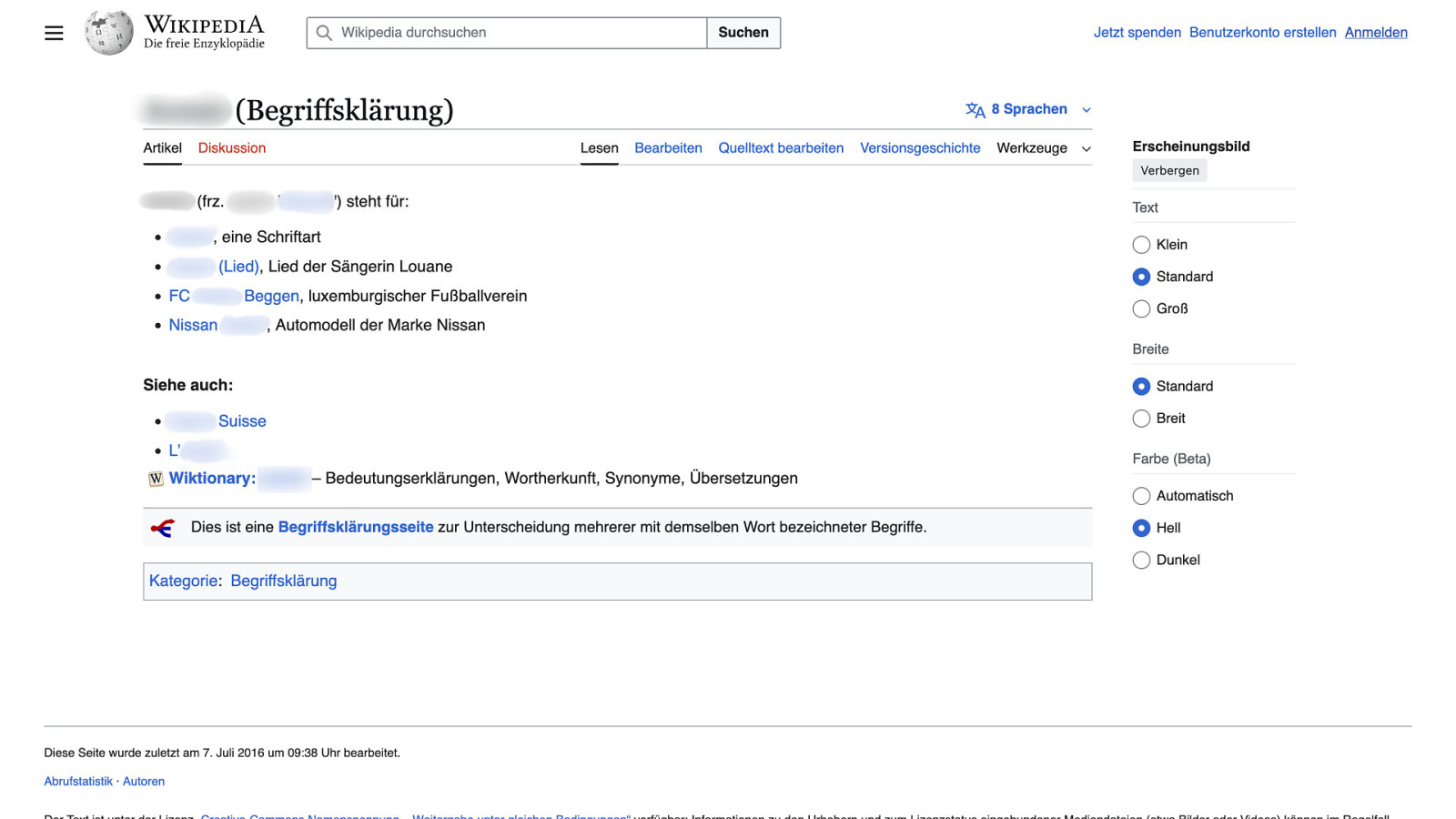The width and height of the screenshot is (1456, 819).
Task: Open the Werkzeuge dropdown menu
Action: pos(1043,148)
